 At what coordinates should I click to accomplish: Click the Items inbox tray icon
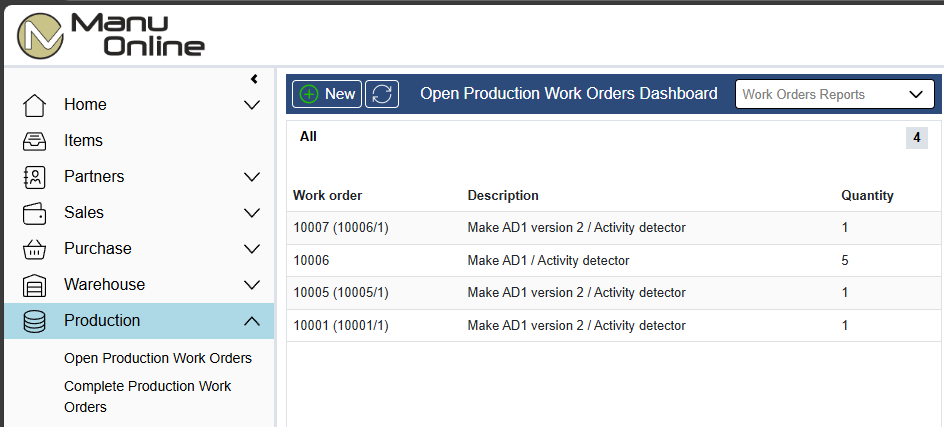34,141
